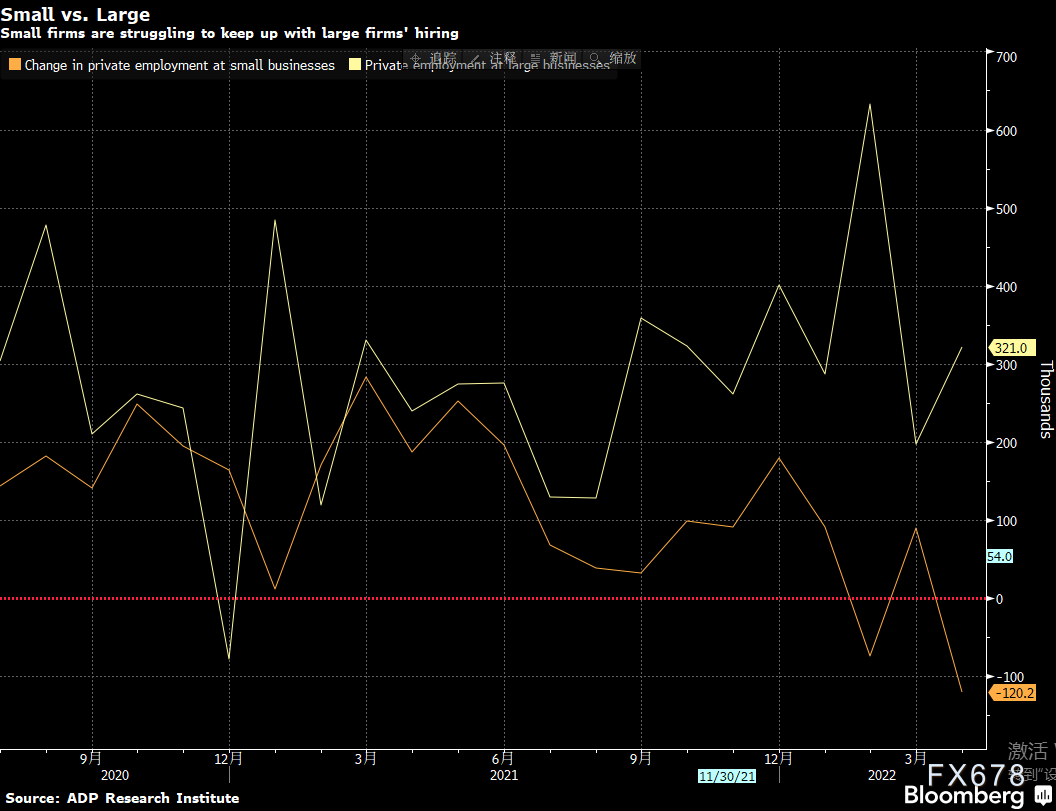1056x811 pixels.
Task: Click the 11/30/21 highlighted date marker
Action: (x=727, y=777)
